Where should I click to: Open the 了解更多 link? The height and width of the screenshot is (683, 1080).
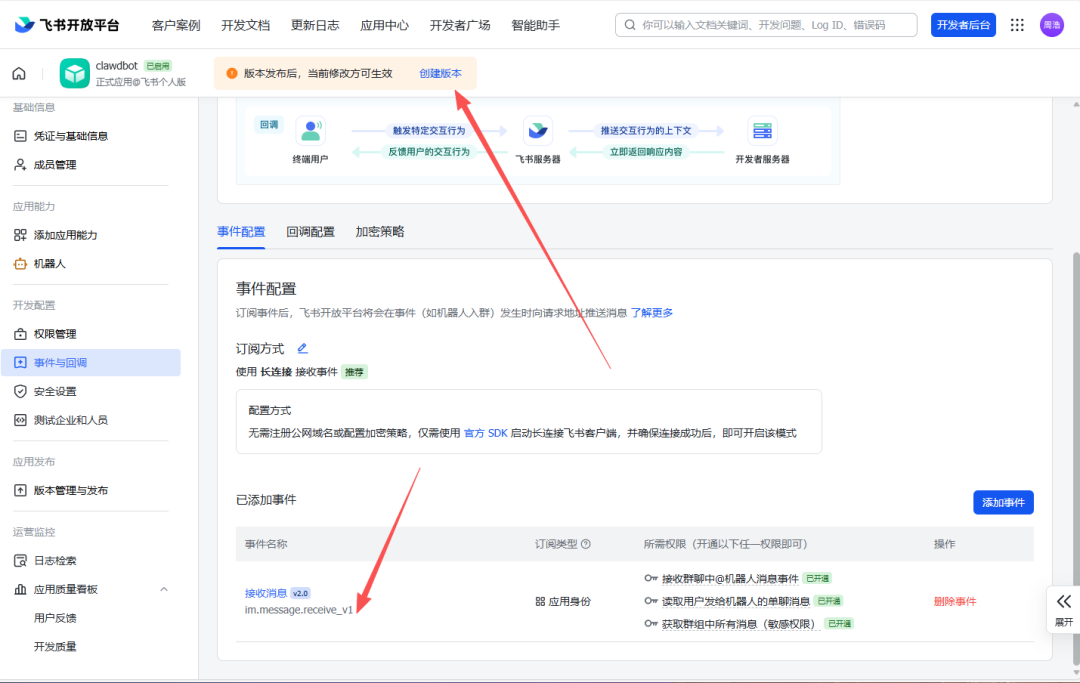pos(652,313)
